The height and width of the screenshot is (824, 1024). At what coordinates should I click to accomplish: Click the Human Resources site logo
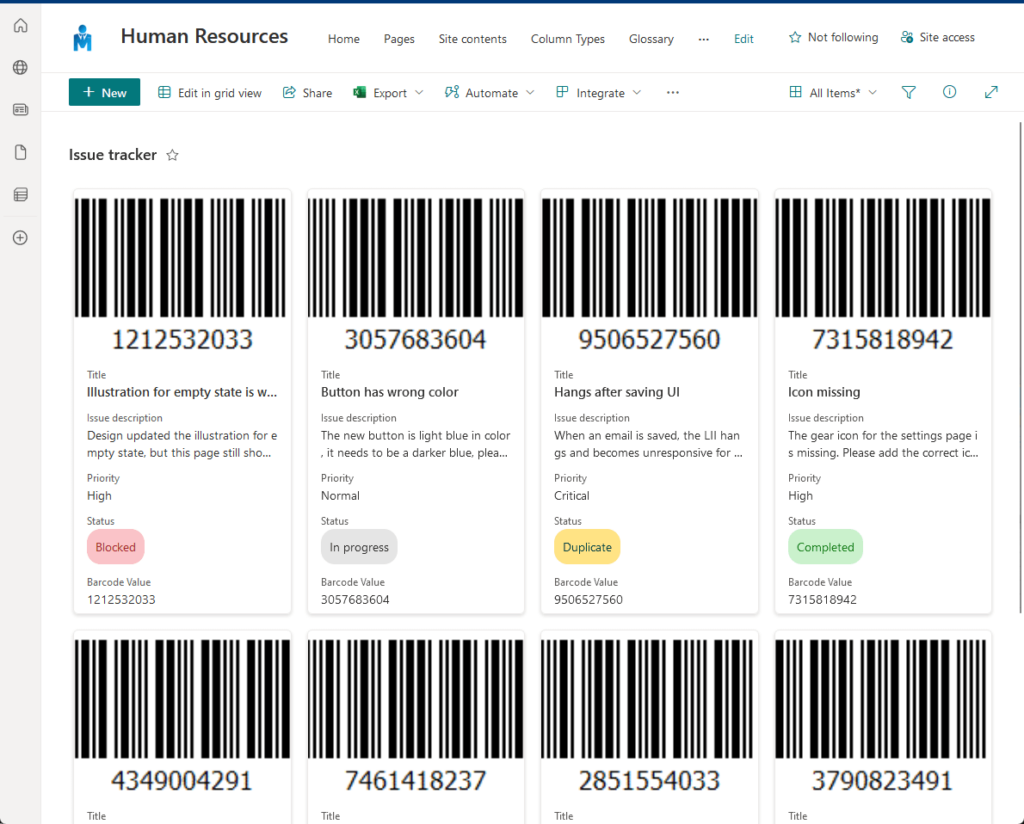(x=83, y=38)
